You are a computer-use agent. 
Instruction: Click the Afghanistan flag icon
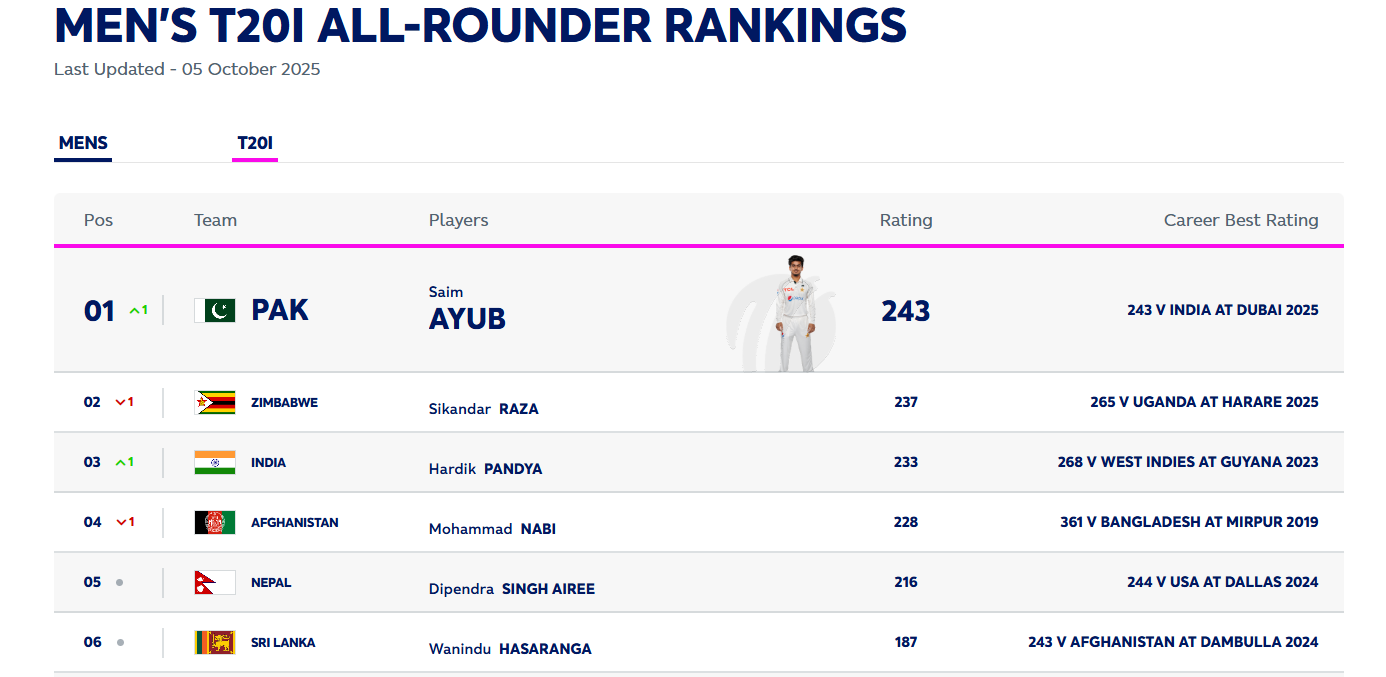(215, 522)
